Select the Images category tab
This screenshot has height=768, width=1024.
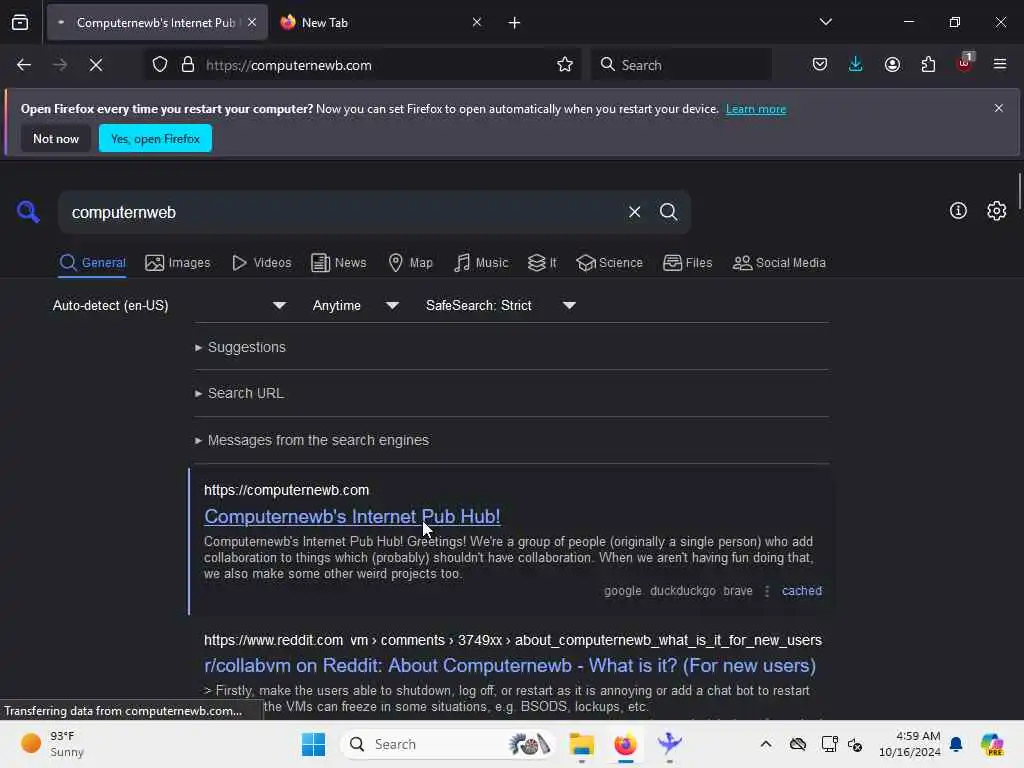tap(178, 263)
